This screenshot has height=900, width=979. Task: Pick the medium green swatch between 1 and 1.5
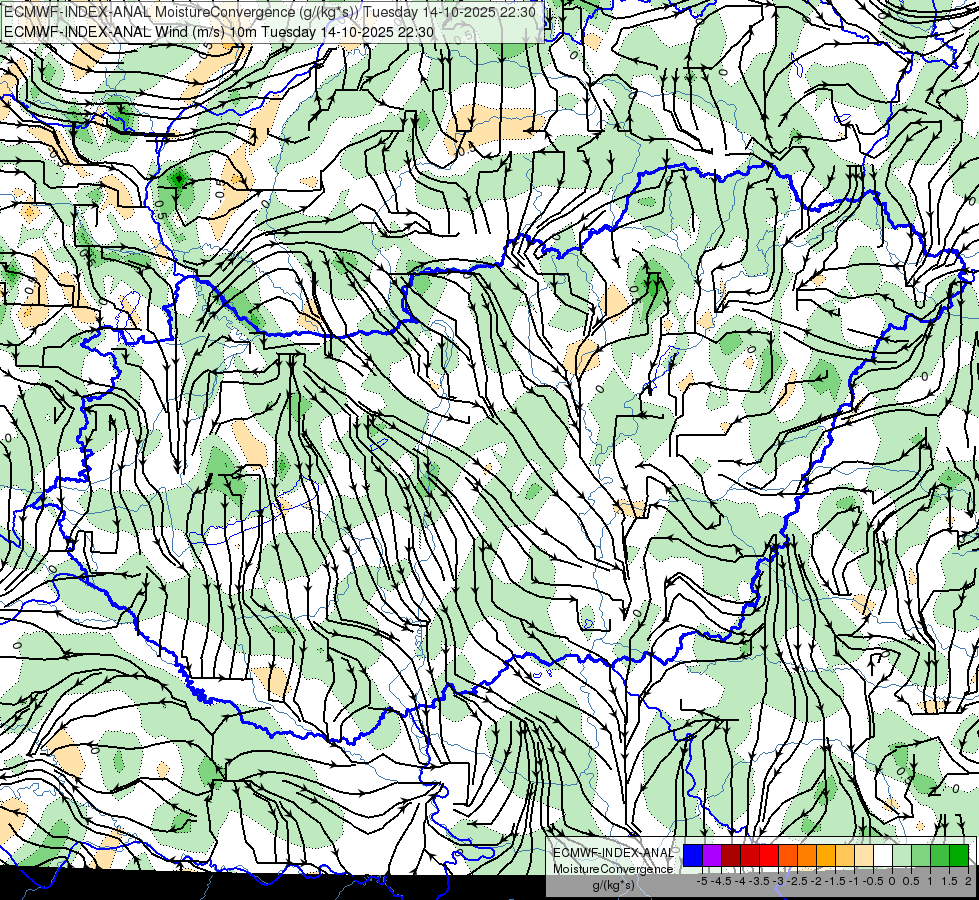pyautogui.click(x=940, y=855)
